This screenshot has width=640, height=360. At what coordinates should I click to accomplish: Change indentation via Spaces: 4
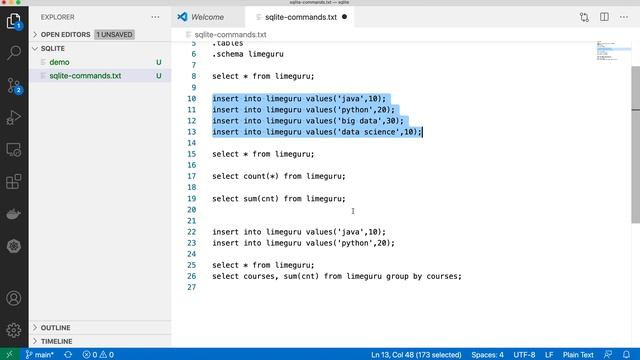pos(487,355)
